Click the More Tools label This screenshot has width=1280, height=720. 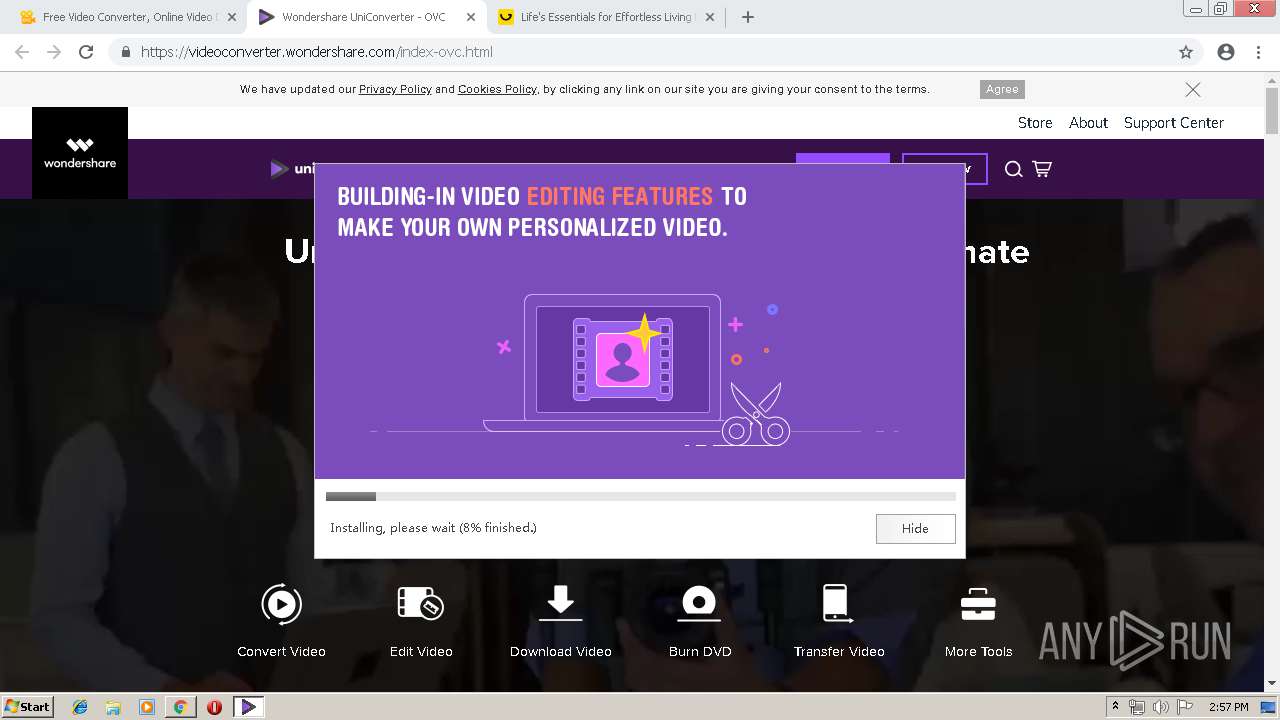(x=978, y=651)
